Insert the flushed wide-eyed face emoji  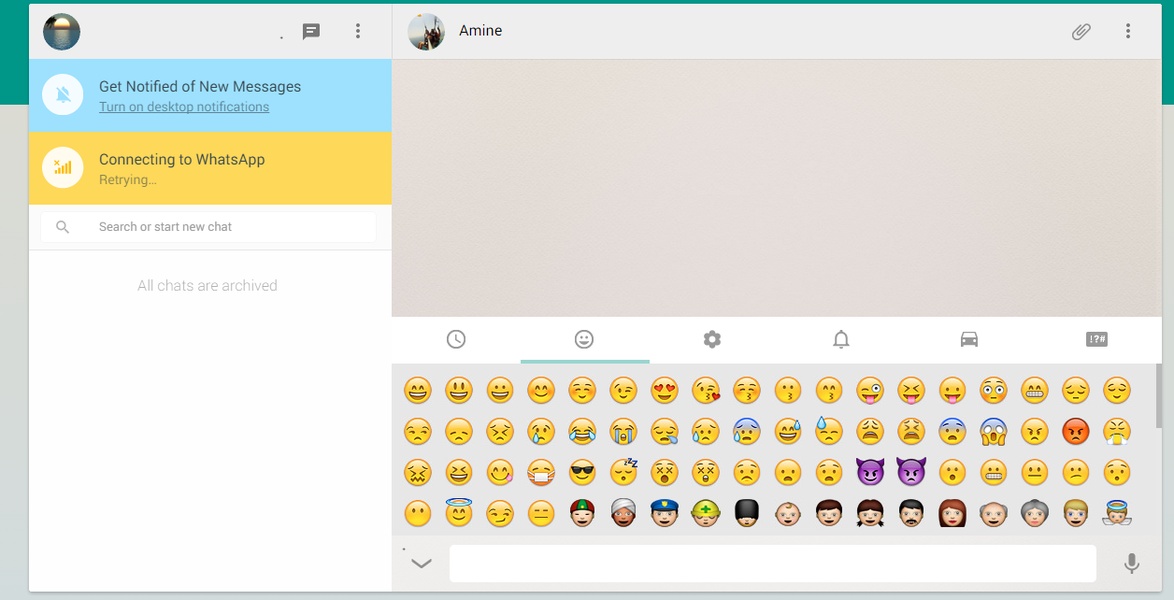(994, 390)
